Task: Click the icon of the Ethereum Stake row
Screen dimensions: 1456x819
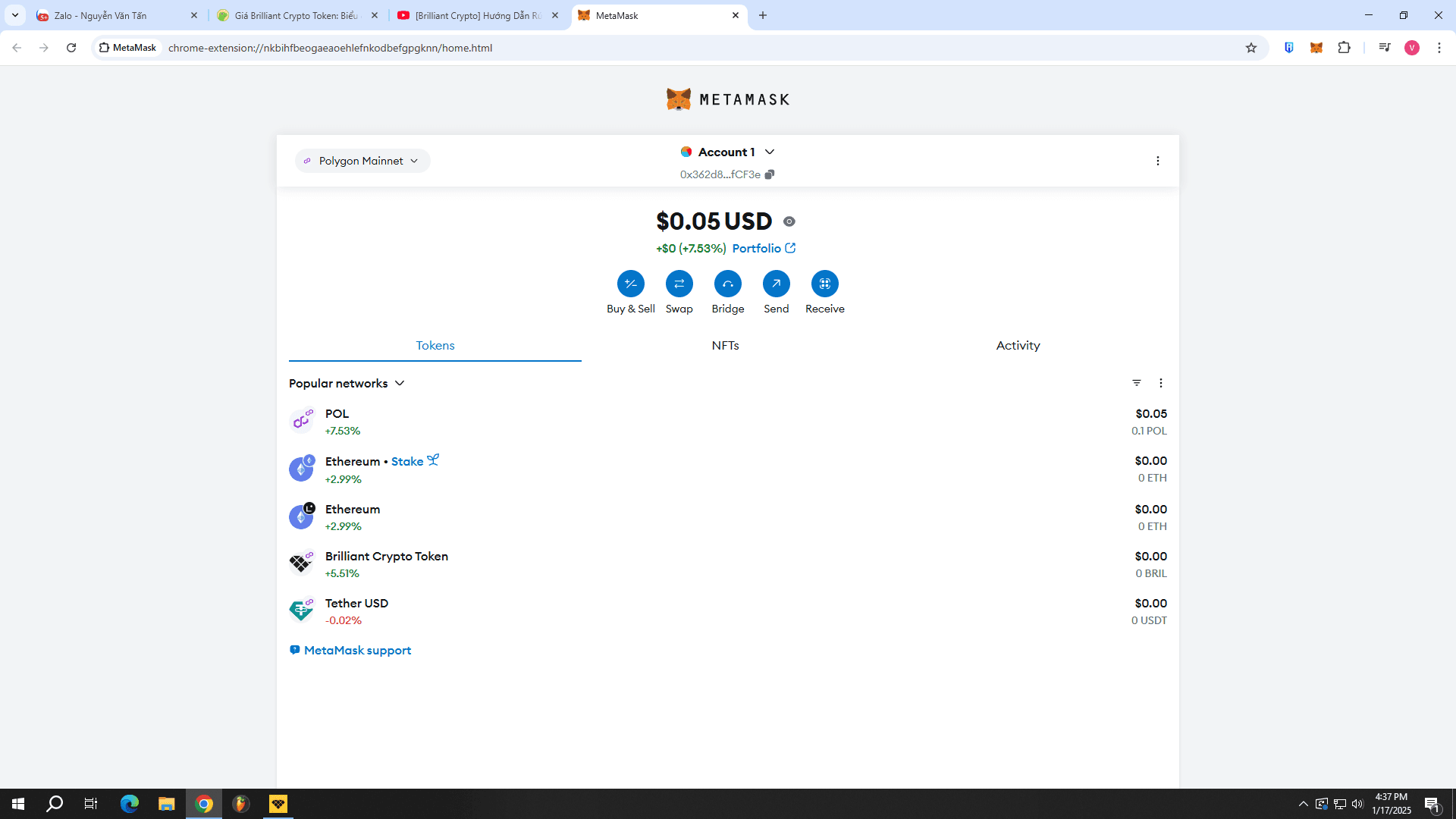Action: click(301, 469)
